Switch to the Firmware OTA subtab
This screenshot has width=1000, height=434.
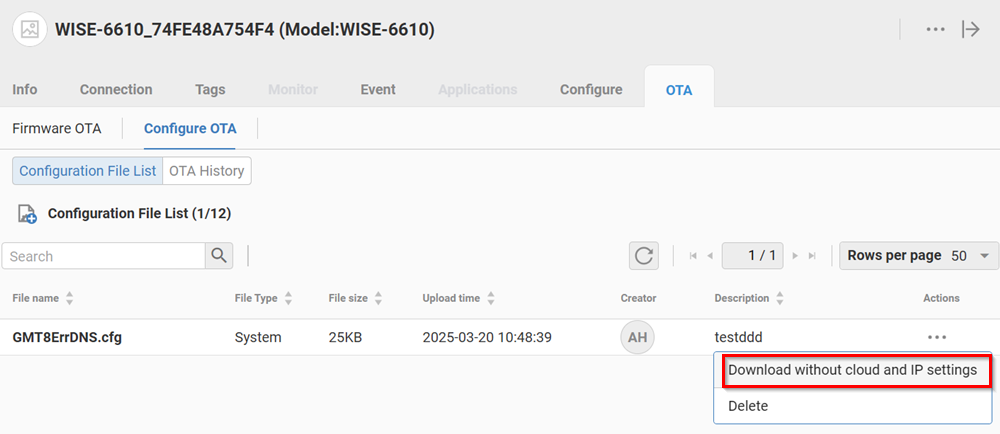57,128
